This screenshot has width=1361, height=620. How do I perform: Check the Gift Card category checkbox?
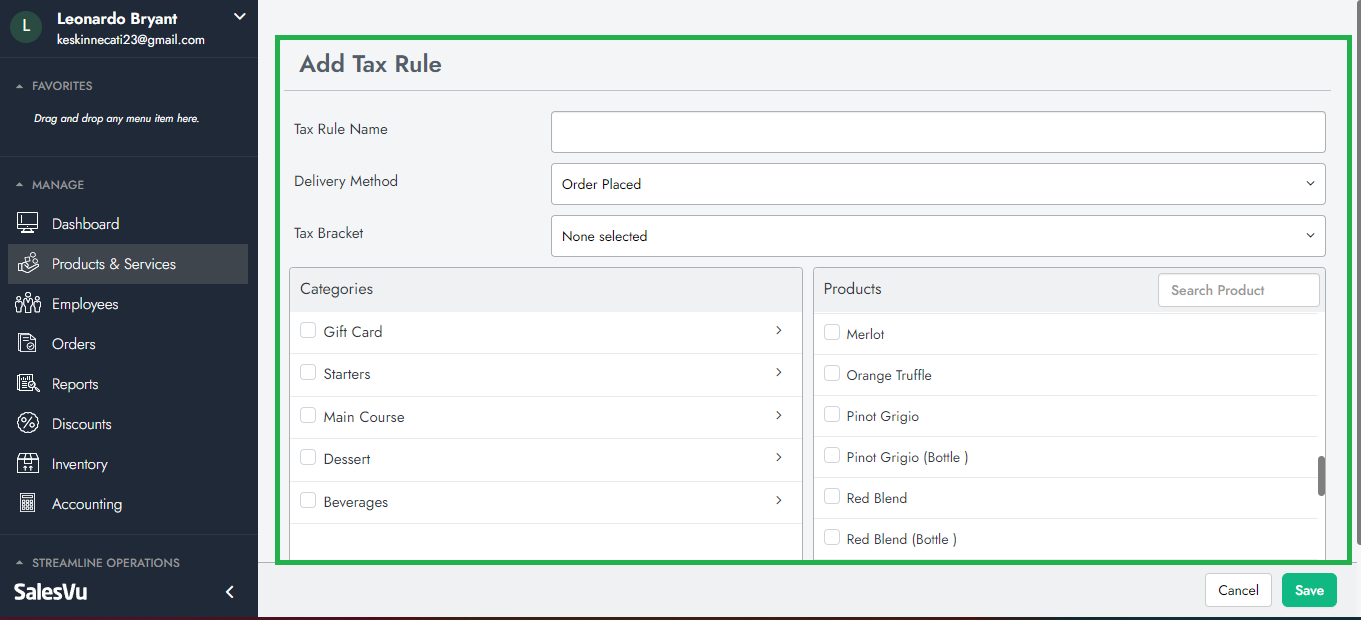pyautogui.click(x=308, y=331)
